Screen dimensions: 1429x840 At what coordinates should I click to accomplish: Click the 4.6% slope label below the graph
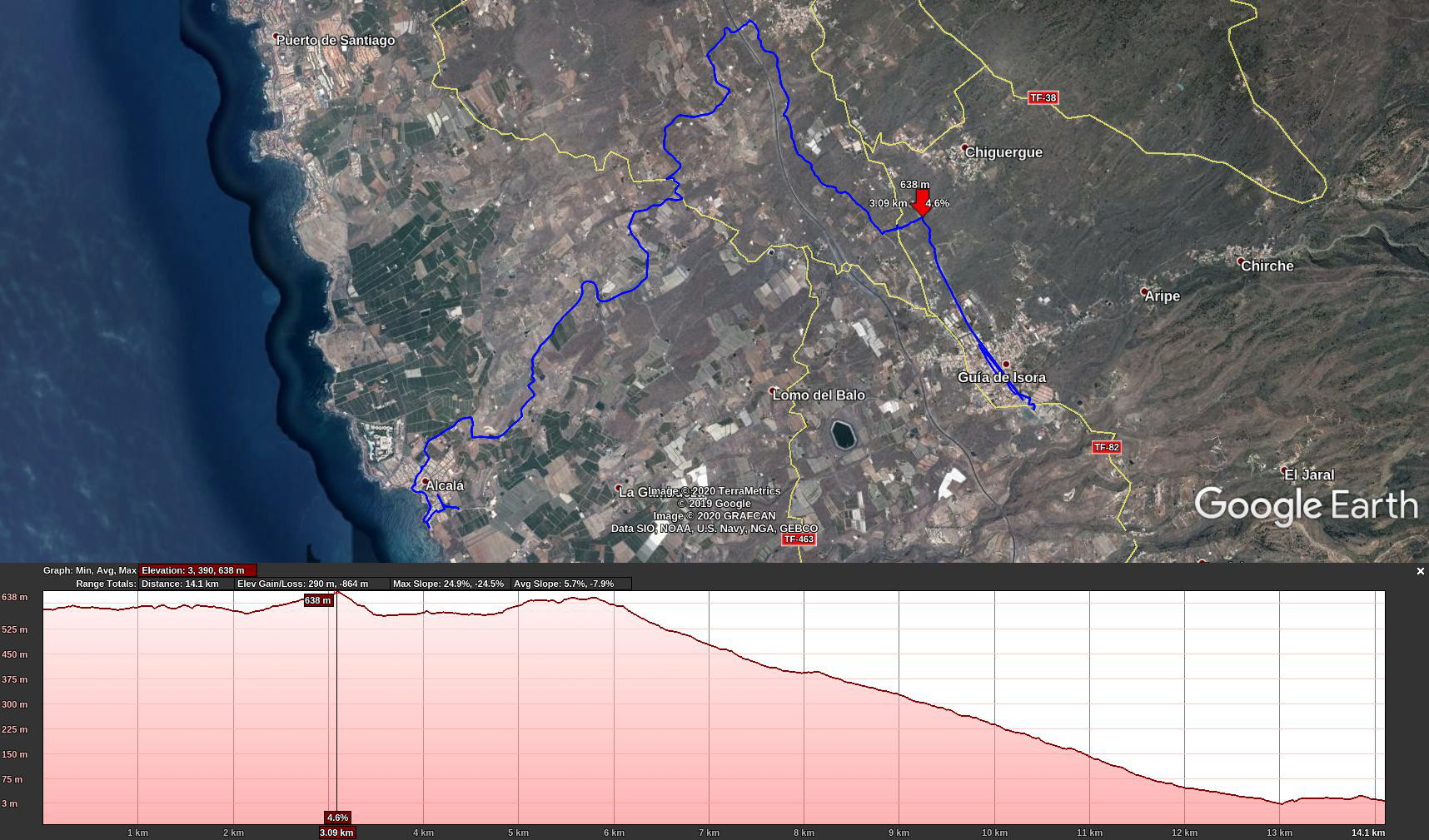337,818
